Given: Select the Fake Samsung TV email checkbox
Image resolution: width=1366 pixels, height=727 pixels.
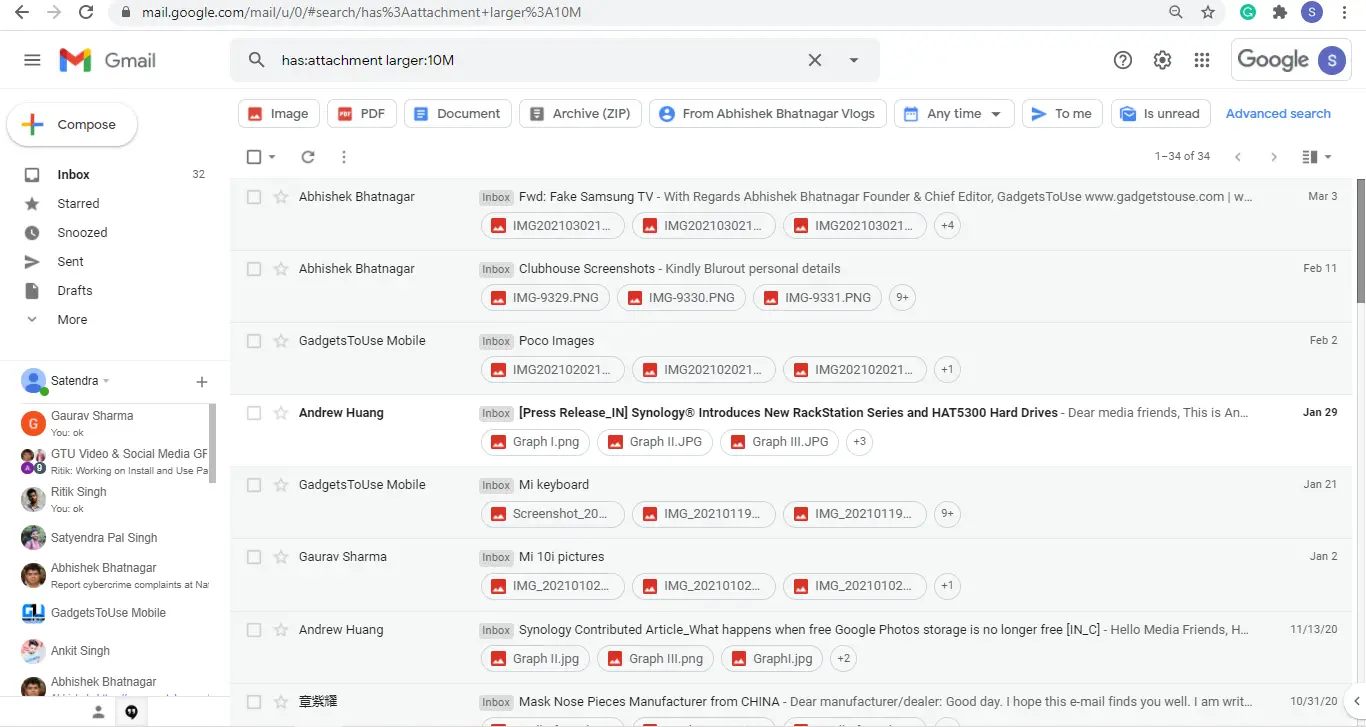Looking at the screenshot, I should [x=254, y=197].
